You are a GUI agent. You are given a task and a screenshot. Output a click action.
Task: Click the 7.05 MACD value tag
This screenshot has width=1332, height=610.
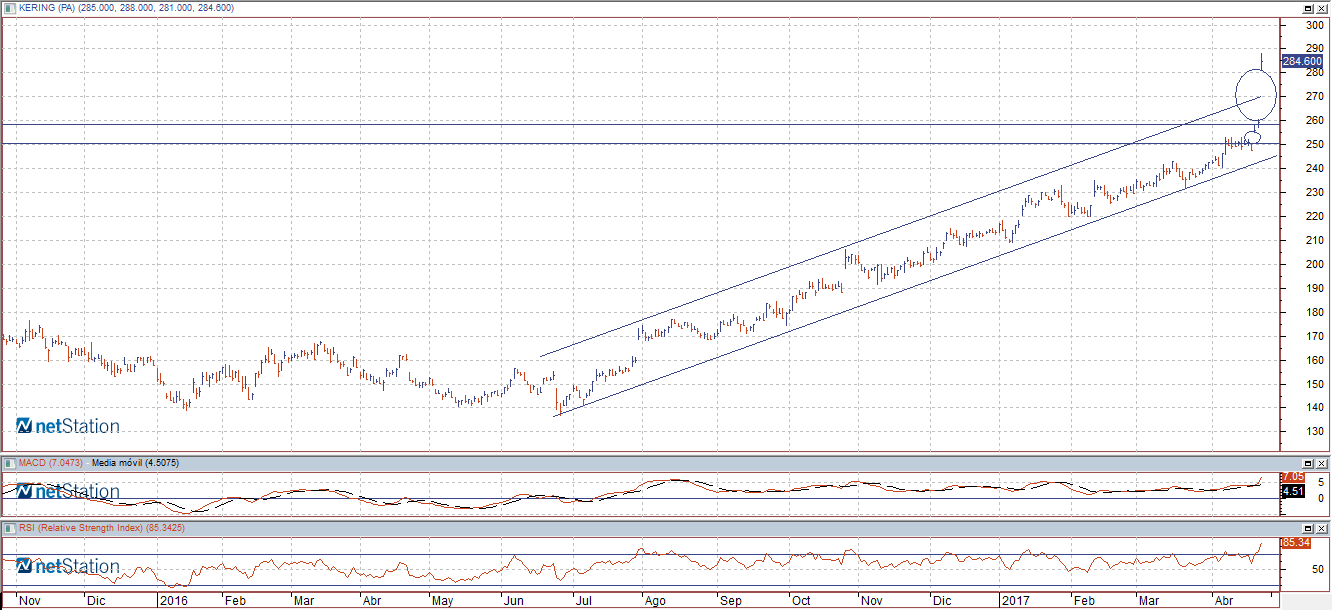click(x=1292, y=477)
